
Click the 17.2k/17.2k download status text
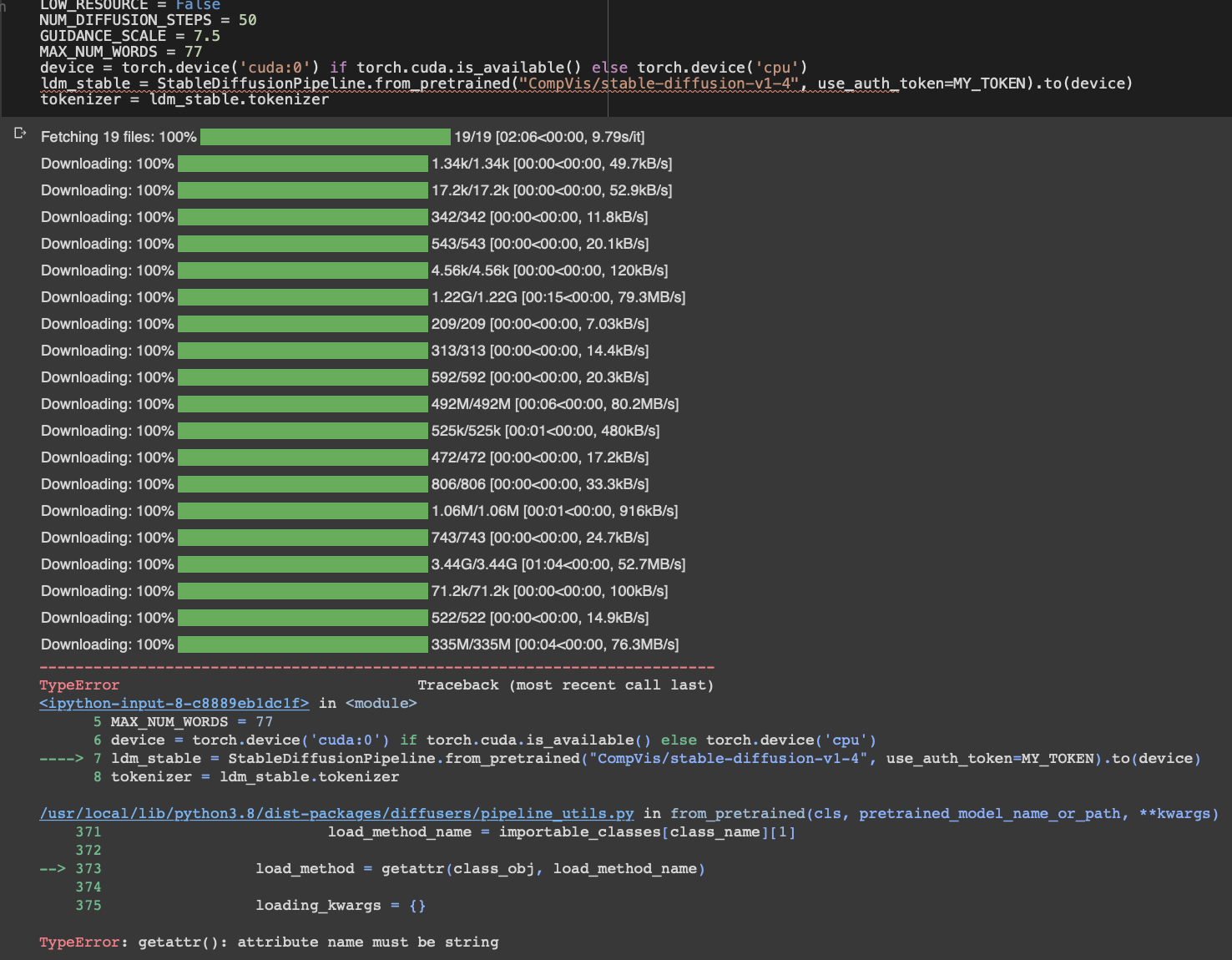click(552, 190)
